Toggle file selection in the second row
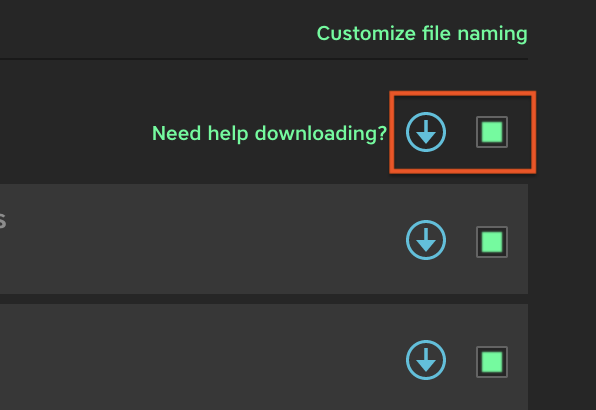Viewport: 596px width, 410px height. (x=492, y=242)
